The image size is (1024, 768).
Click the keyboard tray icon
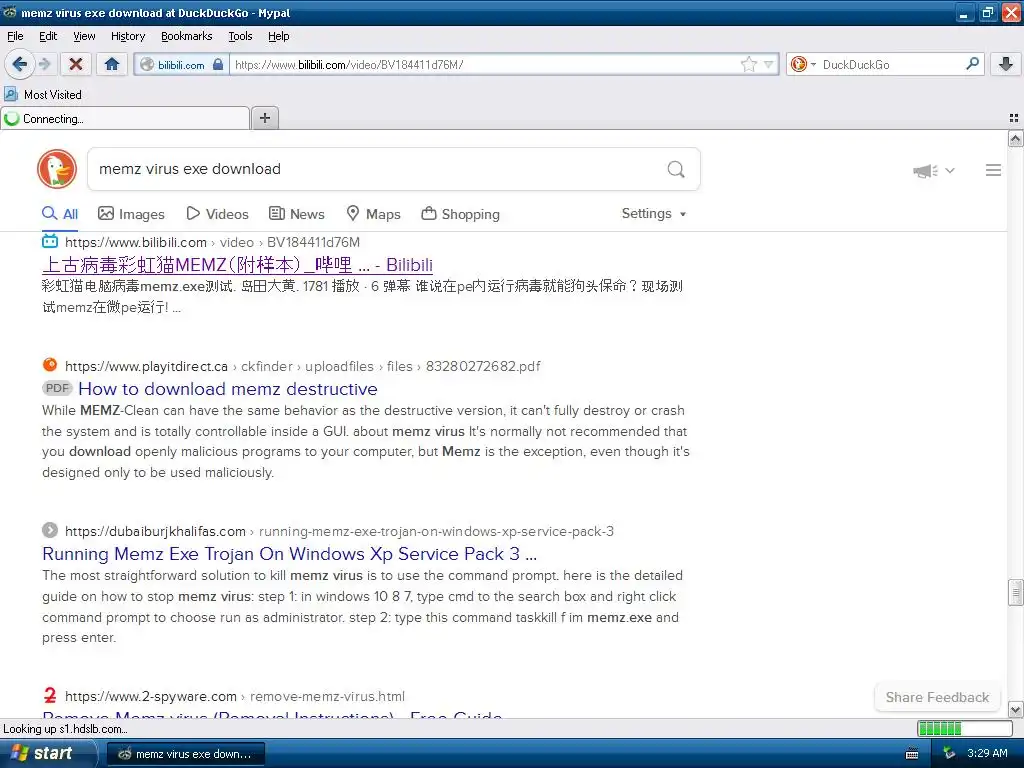pyautogui.click(x=912, y=754)
